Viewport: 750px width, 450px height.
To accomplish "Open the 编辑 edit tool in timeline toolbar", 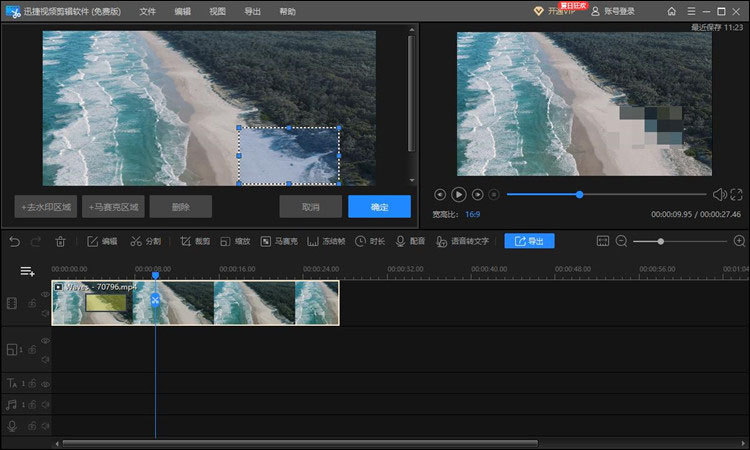I will coord(102,241).
